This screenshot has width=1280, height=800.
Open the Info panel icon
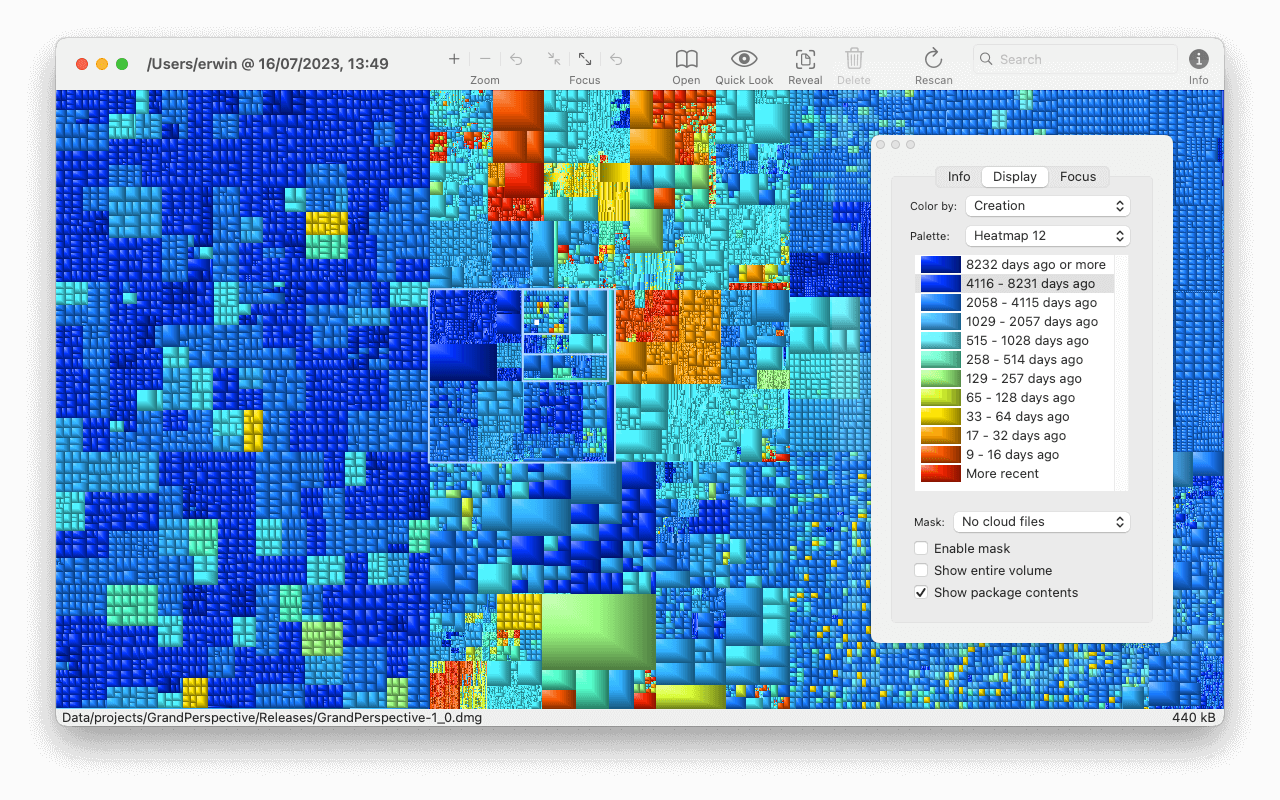(x=1198, y=59)
